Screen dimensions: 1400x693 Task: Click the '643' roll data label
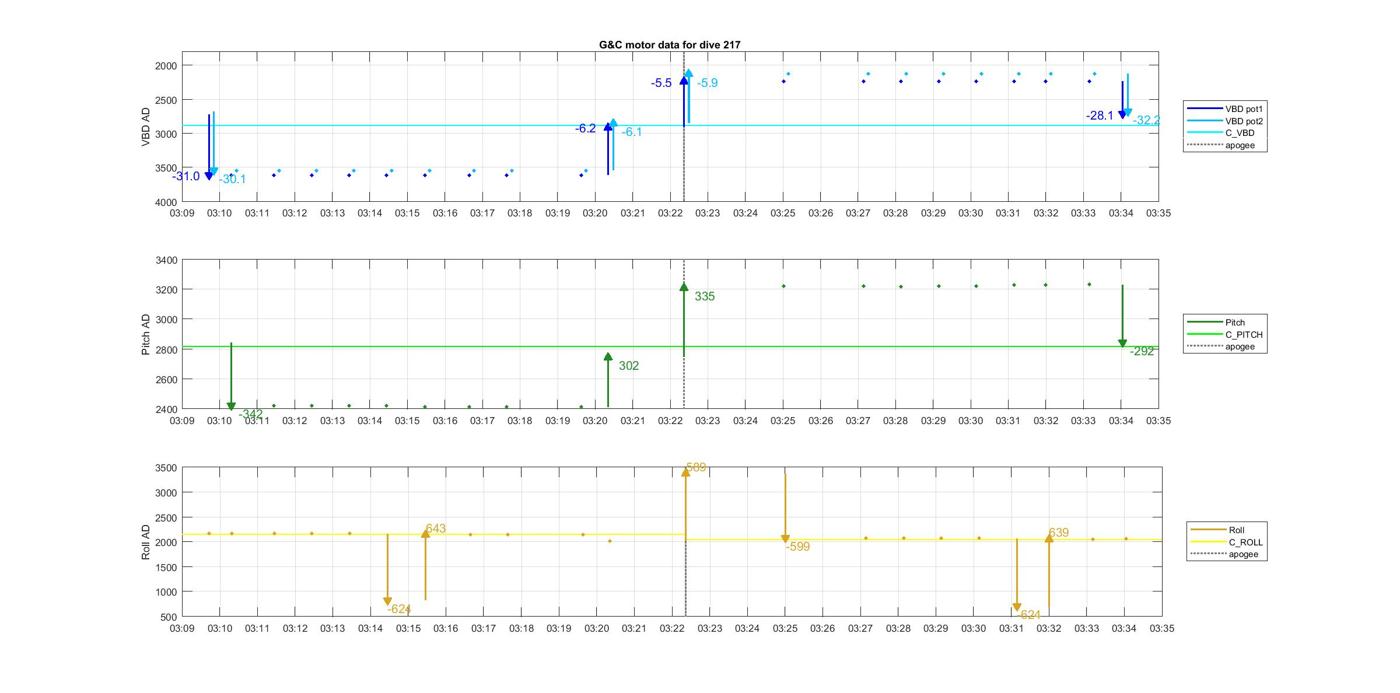[435, 529]
